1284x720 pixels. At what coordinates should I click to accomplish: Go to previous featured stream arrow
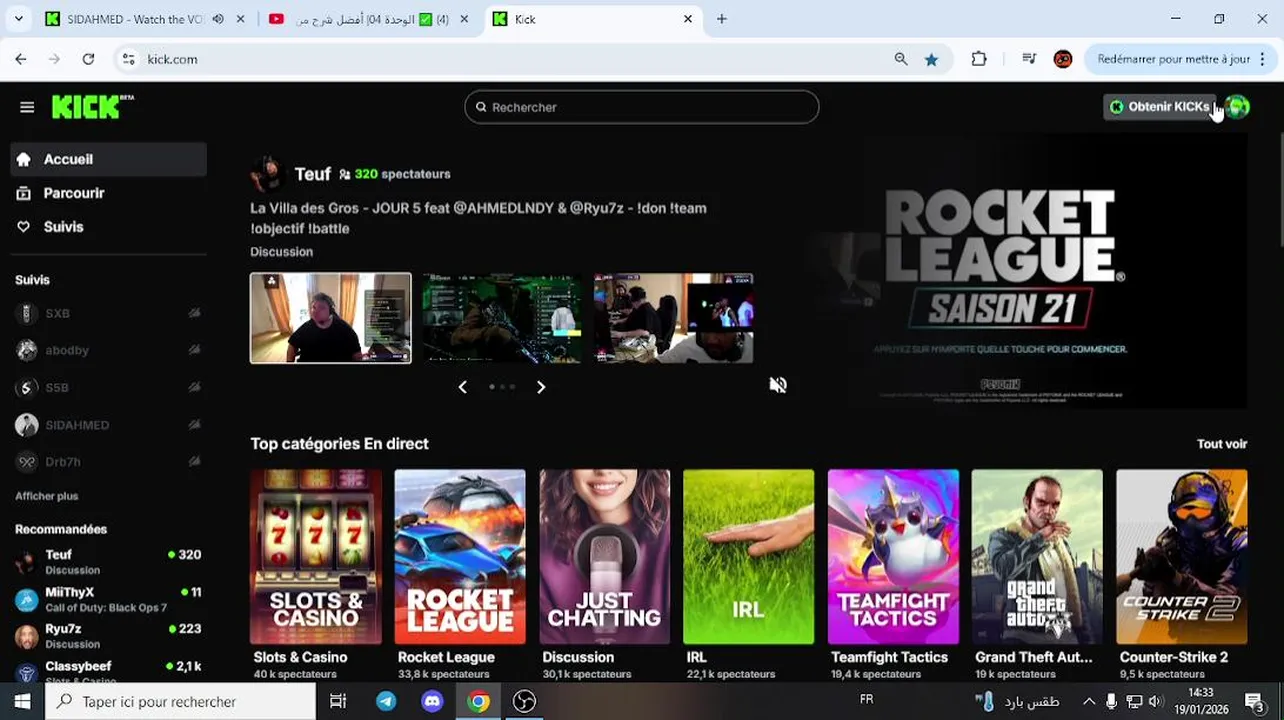point(462,387)
